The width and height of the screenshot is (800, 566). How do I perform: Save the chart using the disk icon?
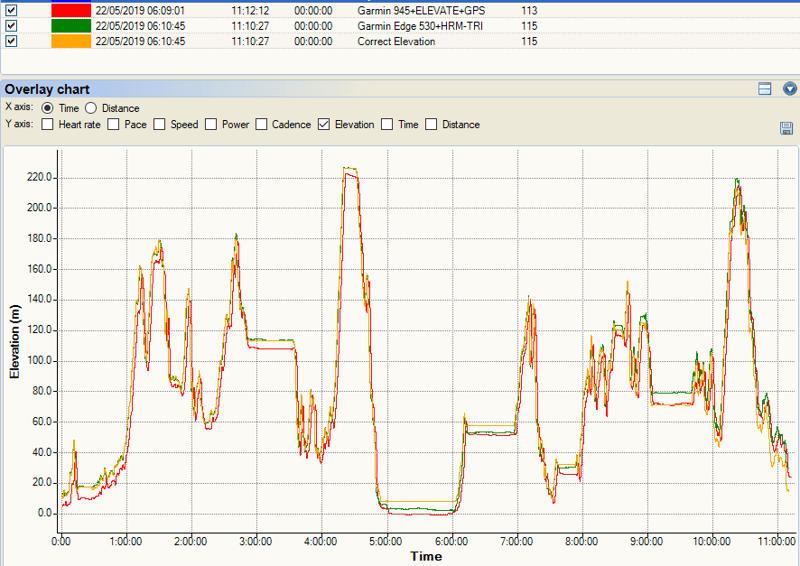pyautogui.click(x=787, y=128)
